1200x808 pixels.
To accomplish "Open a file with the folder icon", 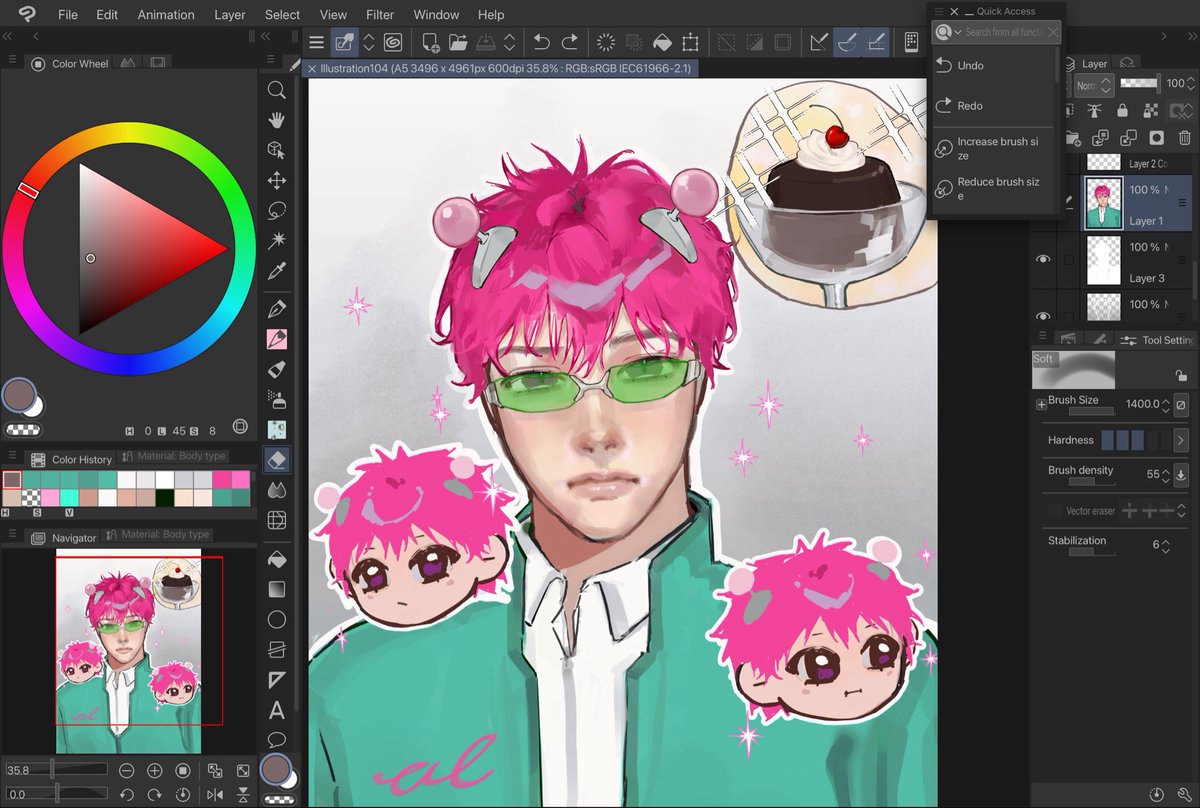I will (x=458, y=42).
